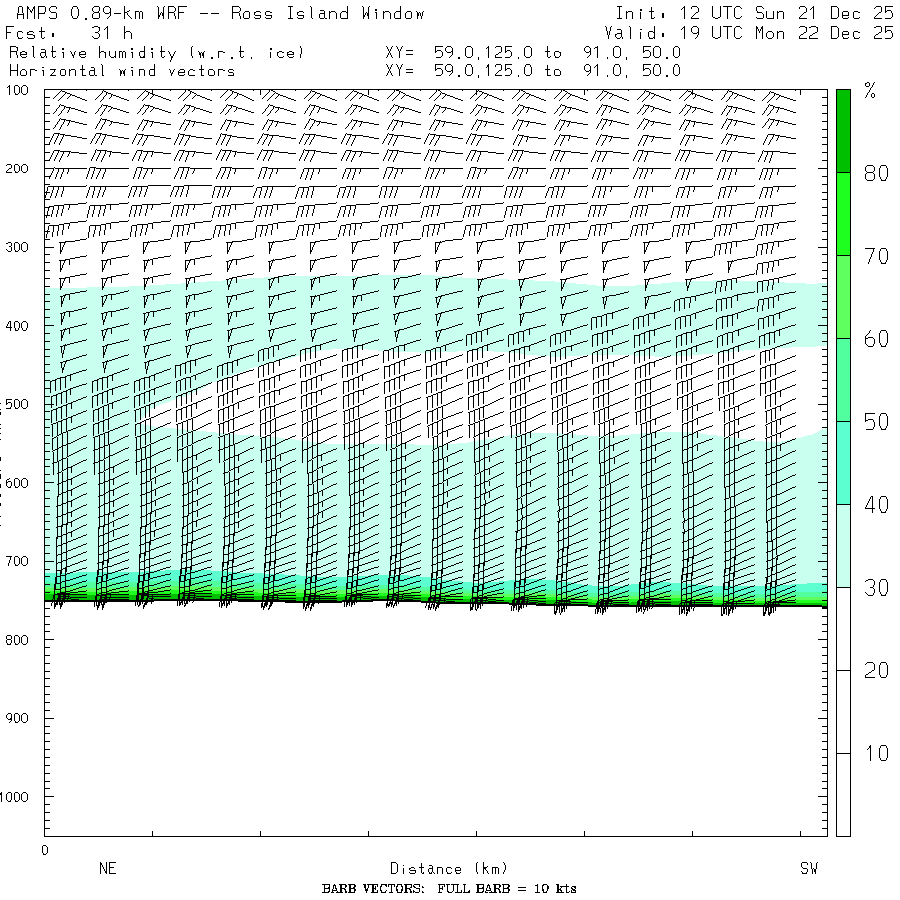900x900 pixels.
Task: Click 'BARB VECTORS: FULL BARB = 10 kts' legend text
Action: [449, 889]
